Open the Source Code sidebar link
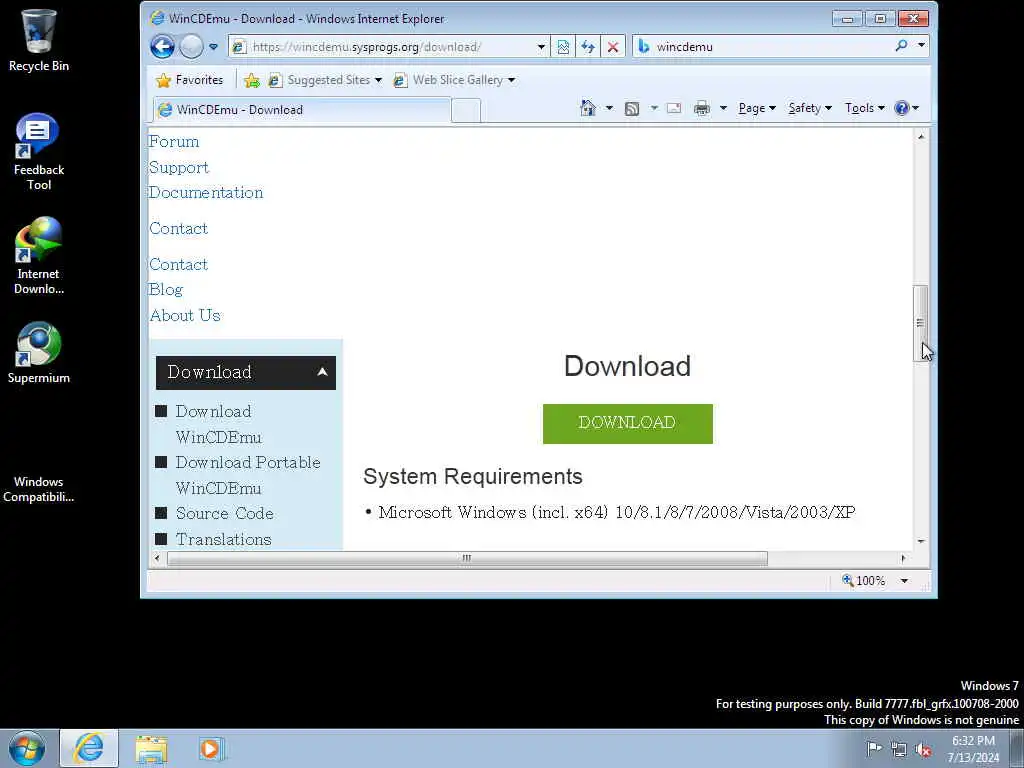 point(224,513)
